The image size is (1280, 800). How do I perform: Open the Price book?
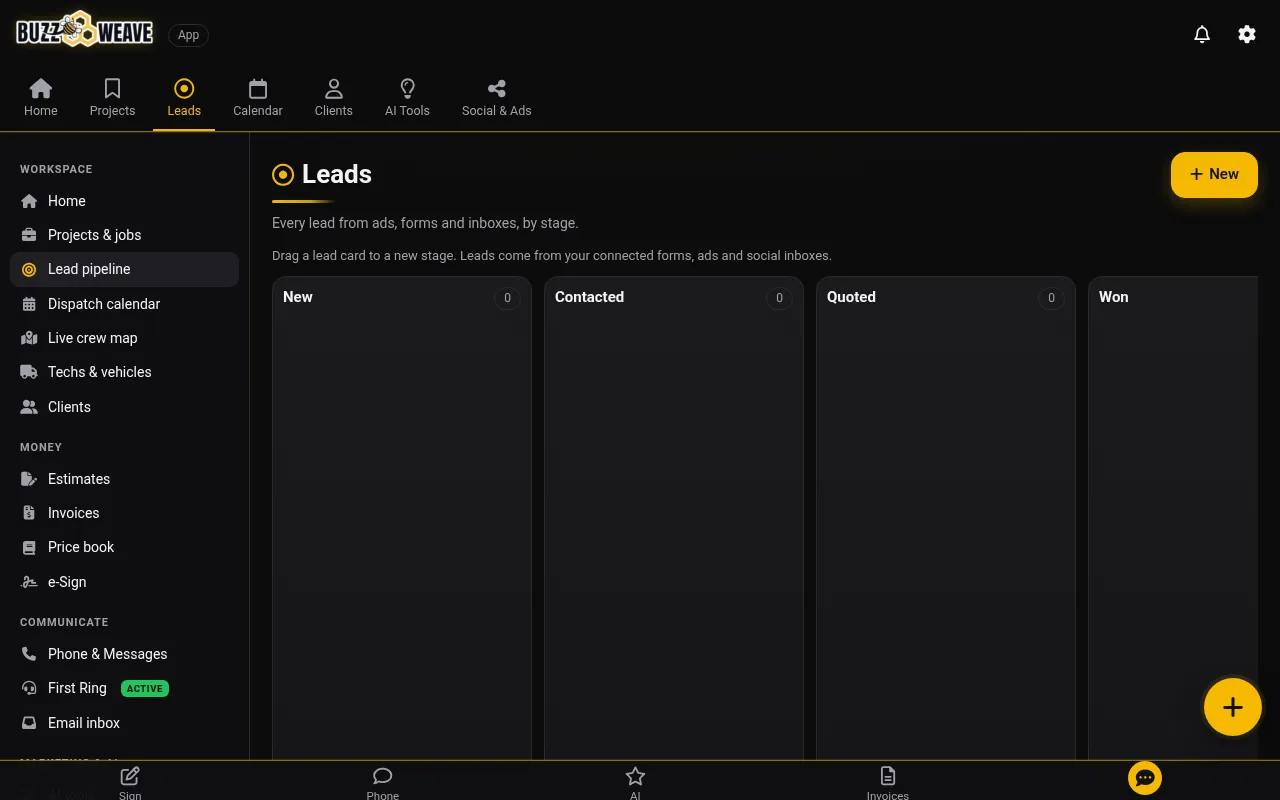click(124, 547)
